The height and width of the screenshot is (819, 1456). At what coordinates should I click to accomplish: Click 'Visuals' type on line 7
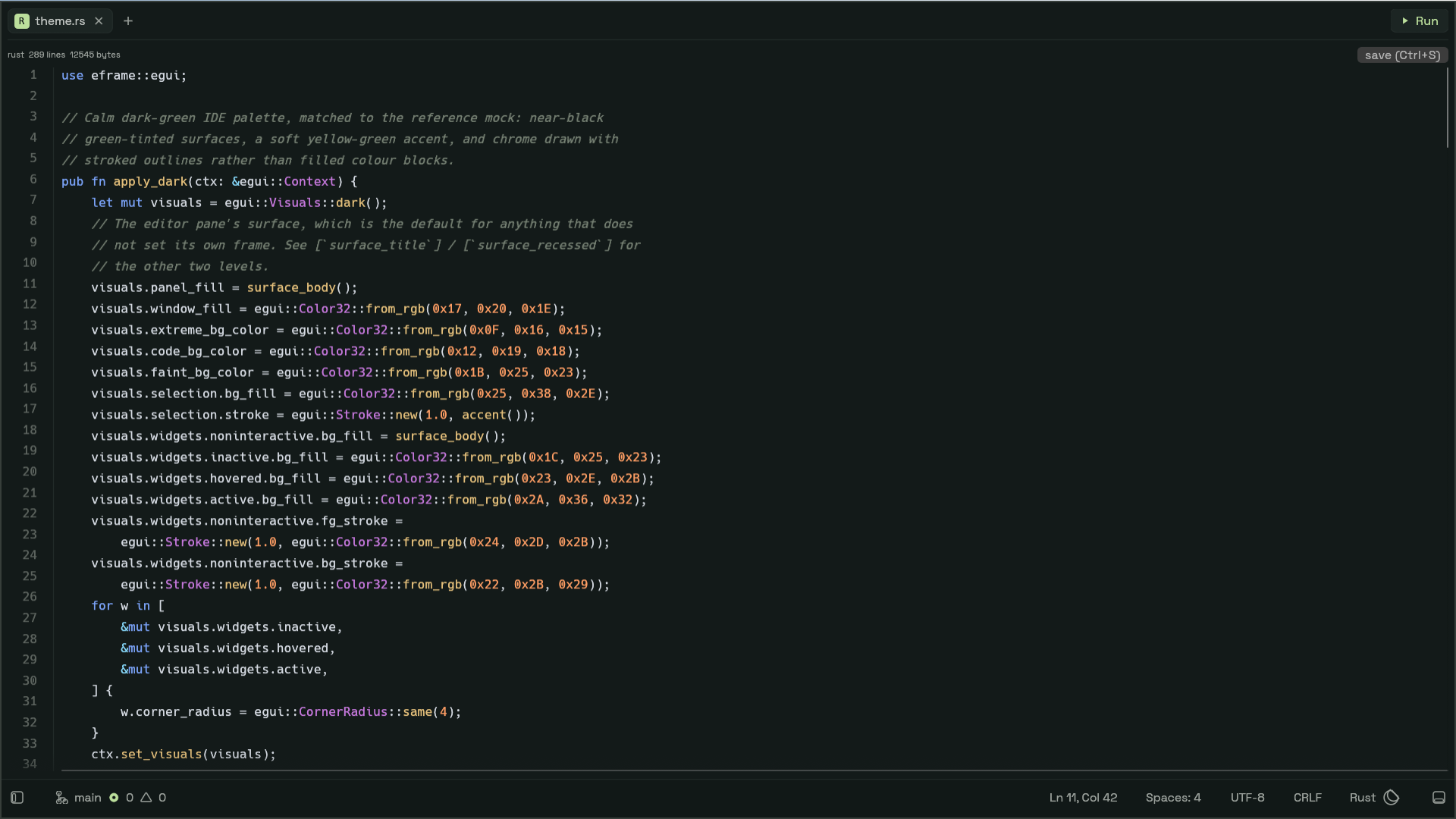295,202
